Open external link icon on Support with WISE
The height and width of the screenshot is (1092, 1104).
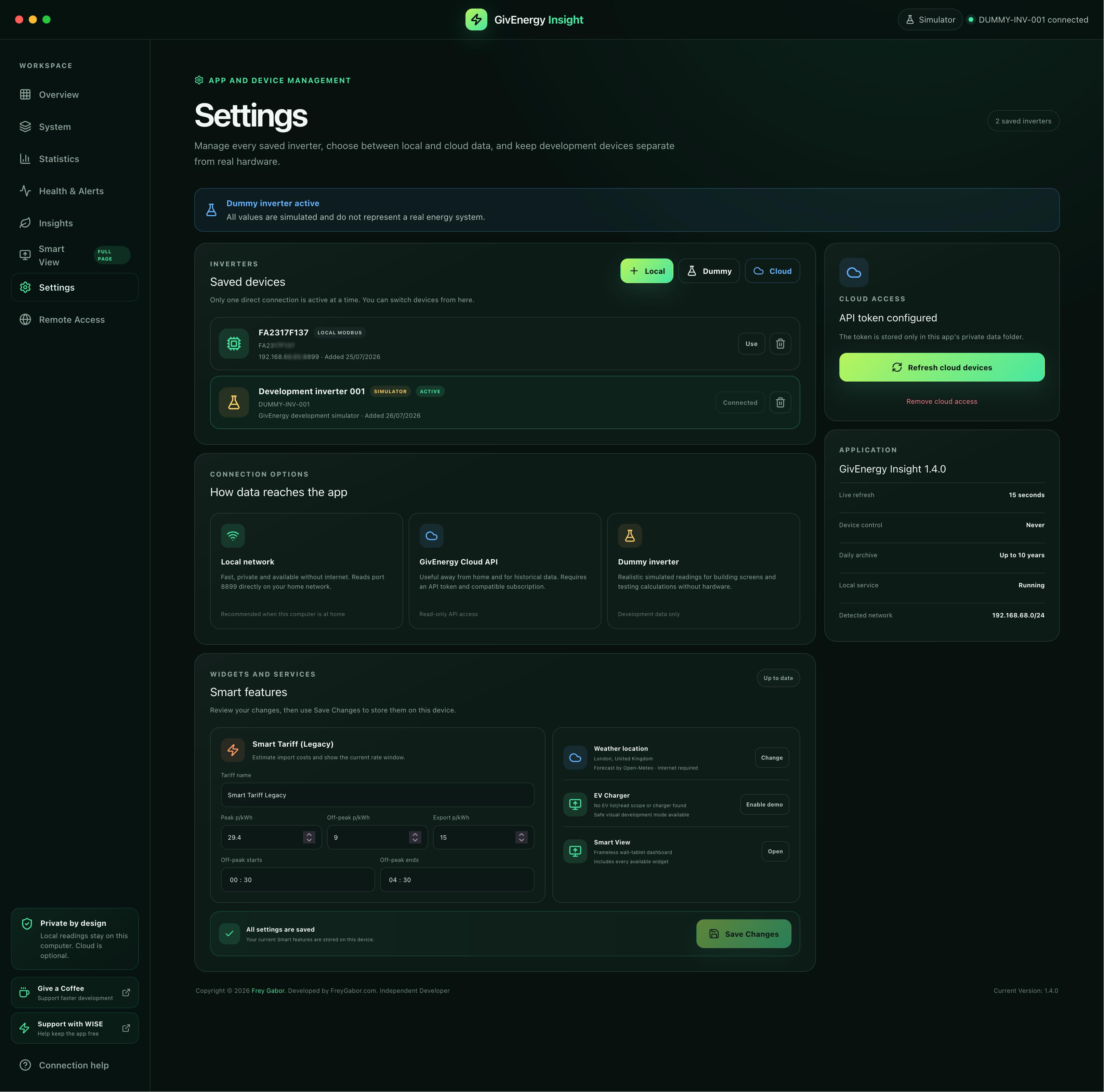tap(126, 1028)
